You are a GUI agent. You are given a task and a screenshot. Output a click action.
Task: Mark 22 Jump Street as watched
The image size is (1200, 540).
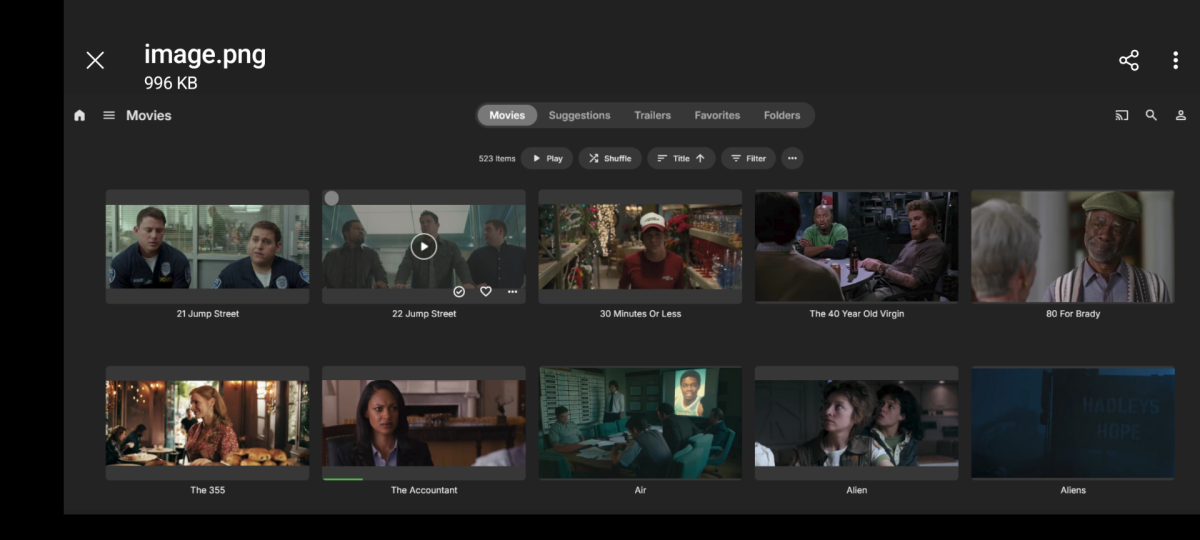tap(459, 291)
